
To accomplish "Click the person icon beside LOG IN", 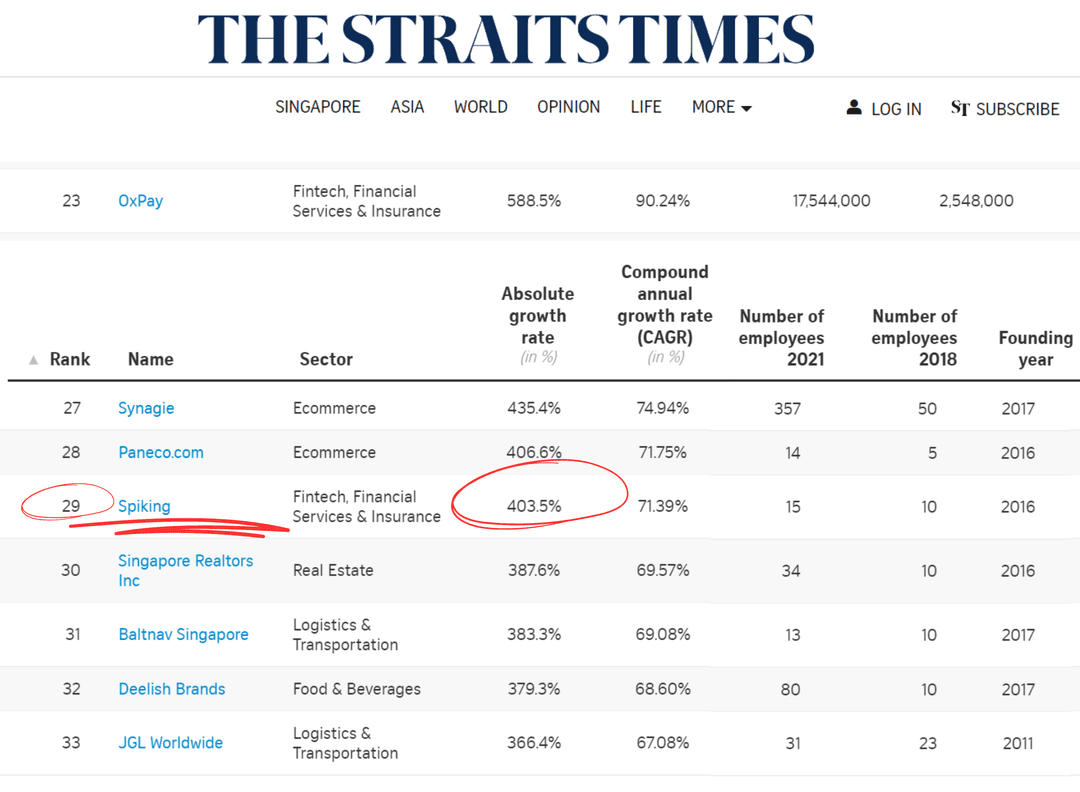I will point(854,108).
